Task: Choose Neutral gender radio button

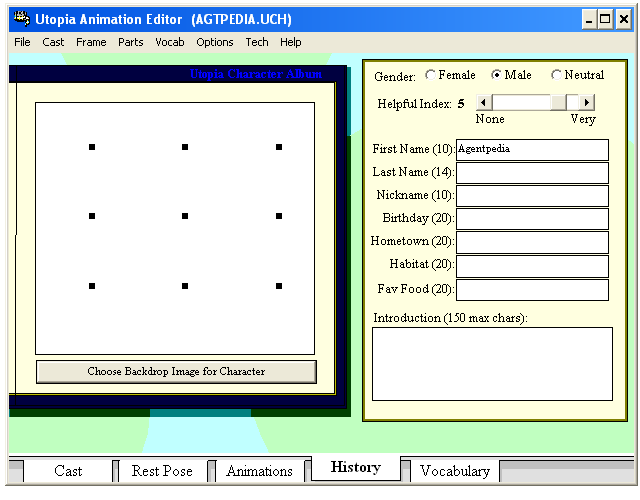Action: point(557,75)
